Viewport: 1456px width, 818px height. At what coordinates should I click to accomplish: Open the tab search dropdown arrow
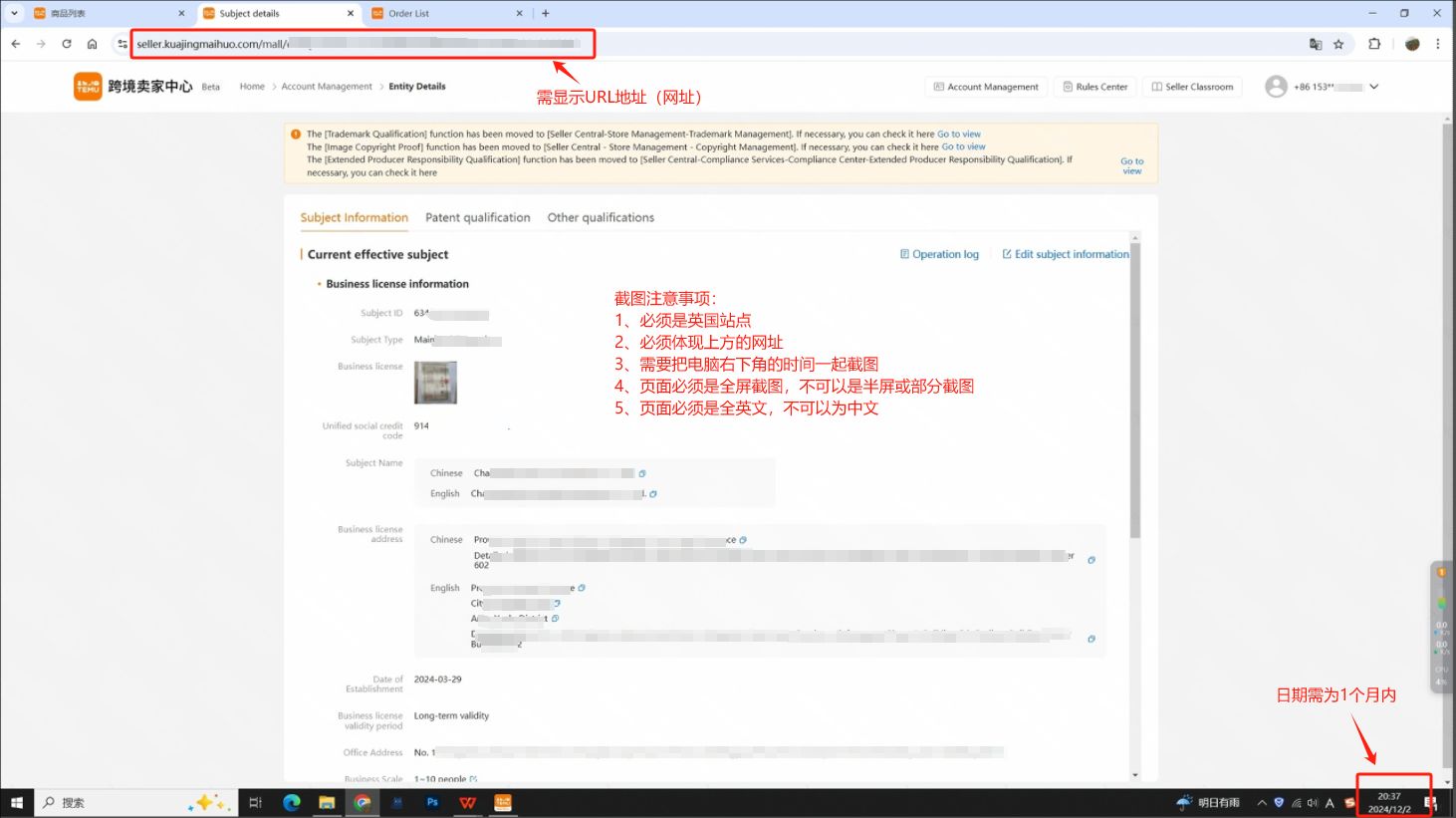(14, 13)
